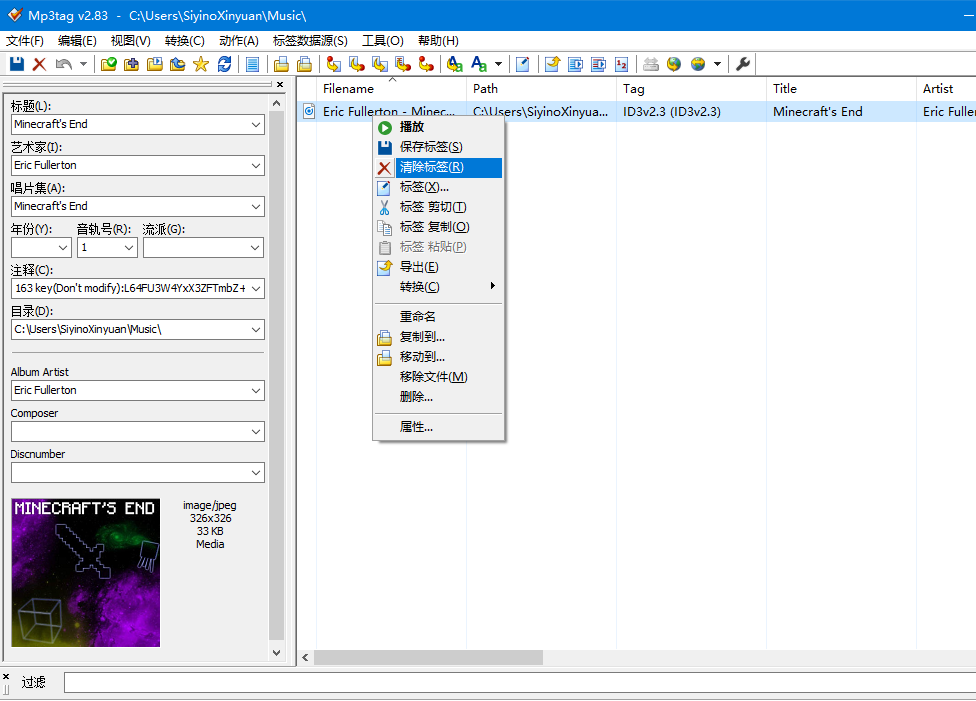This screenshot has height=701, width=976.
Task: Select 清除标签 in the context menu
Action: [x=432, y=167]
